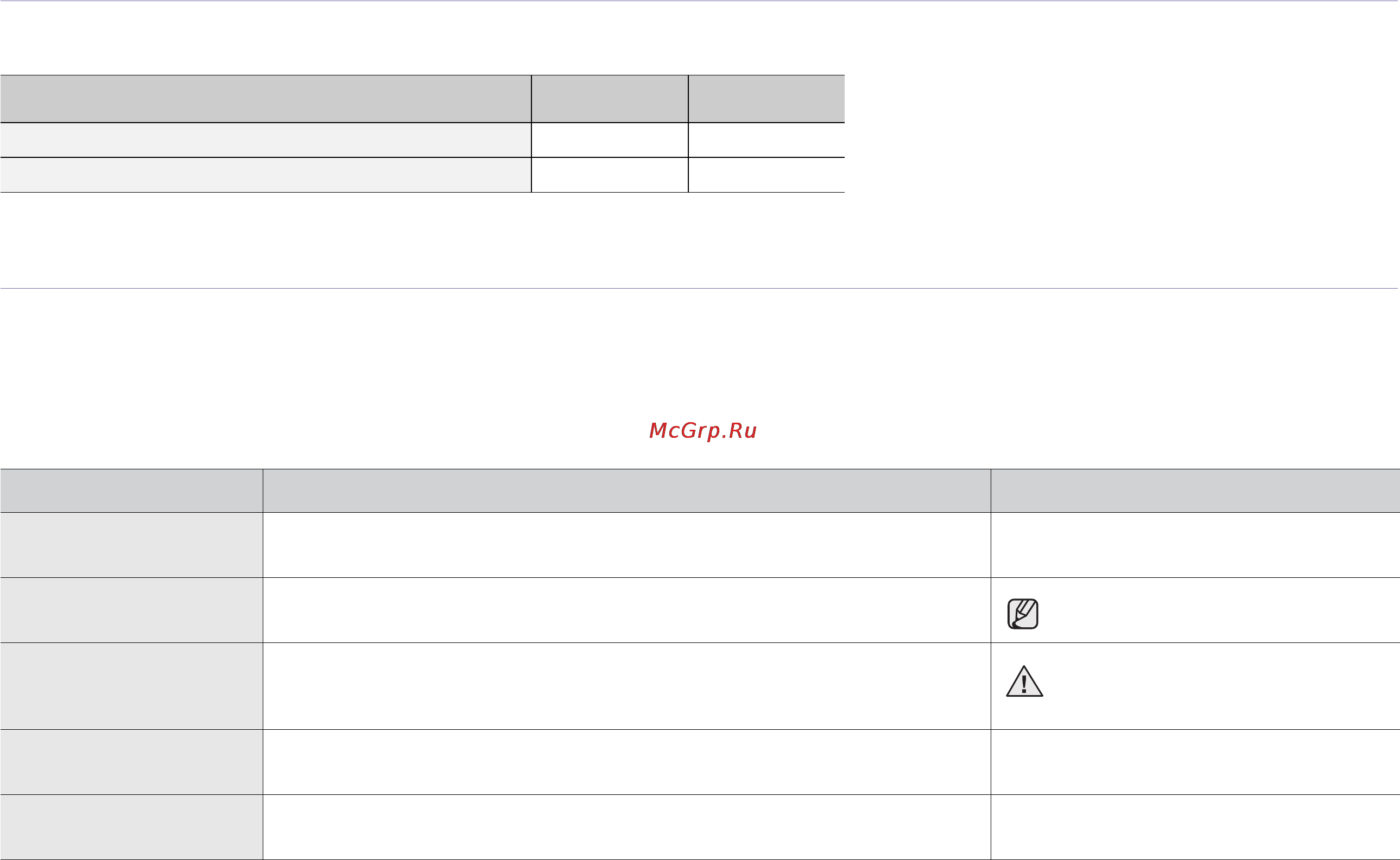Select the wide first header cell of the upper table

tap(265, 98)
